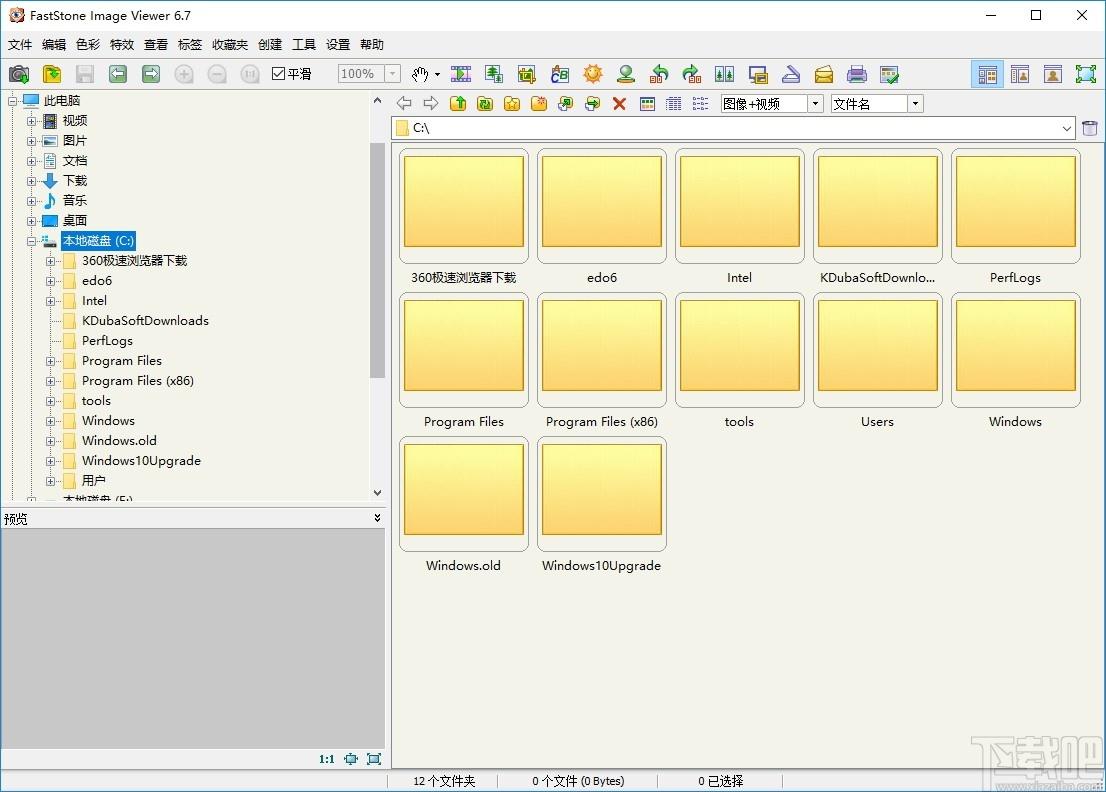The height and width of the screenshot is (792, 1106).
Task: Click the fit-to-window icon in preview
Action: (351, 759)
